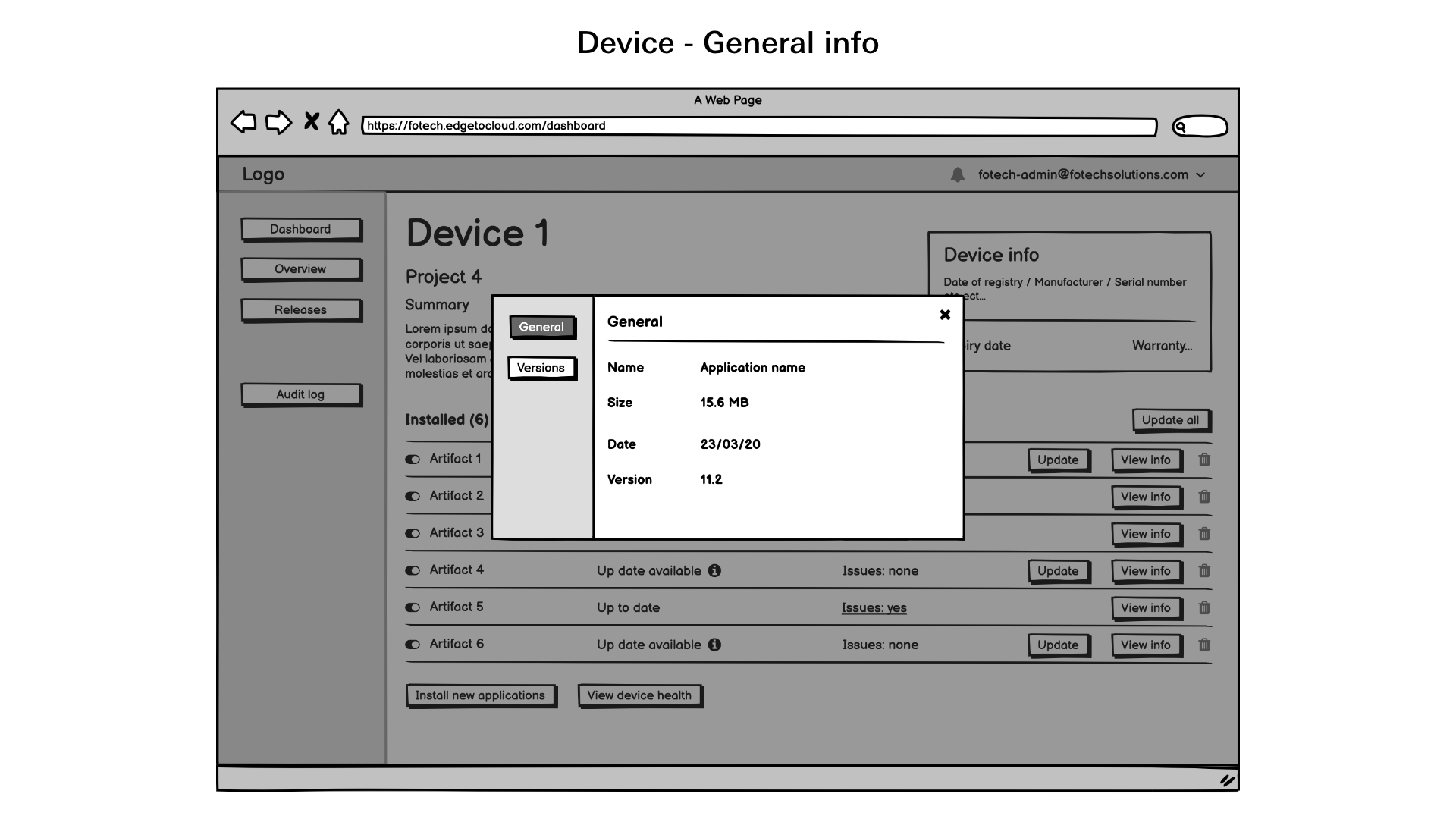Viewport: 1456px width, 819px height.
Task: Click trash icon for Artifact 1
Action: click(x=1204, y=460)
